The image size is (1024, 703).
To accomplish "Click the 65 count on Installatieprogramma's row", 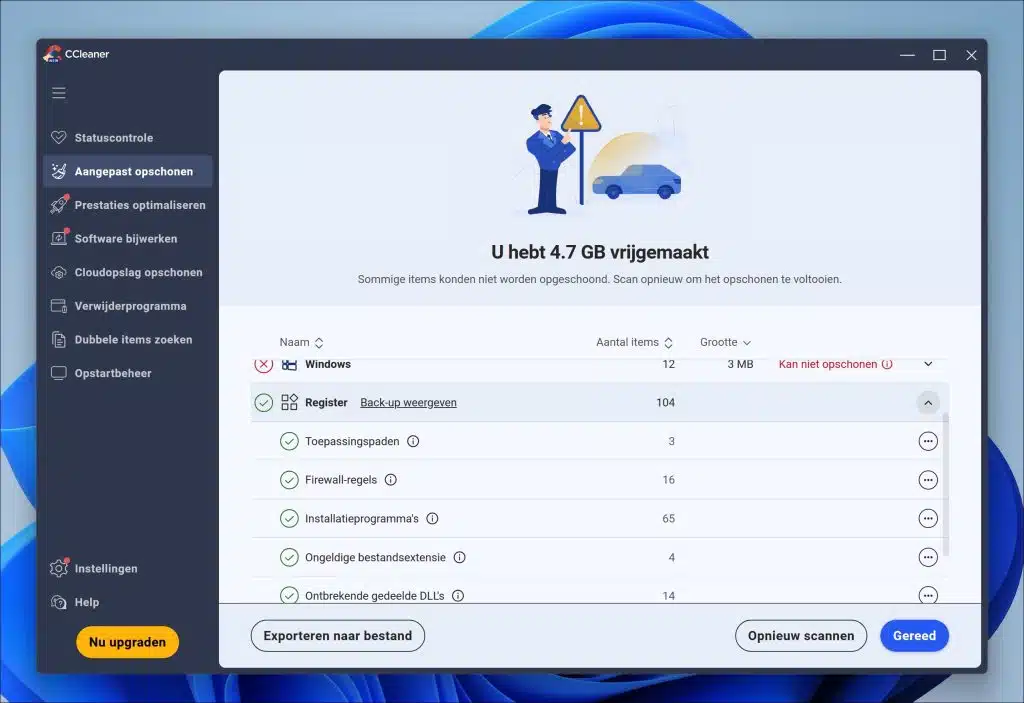I will pos(668,518).
